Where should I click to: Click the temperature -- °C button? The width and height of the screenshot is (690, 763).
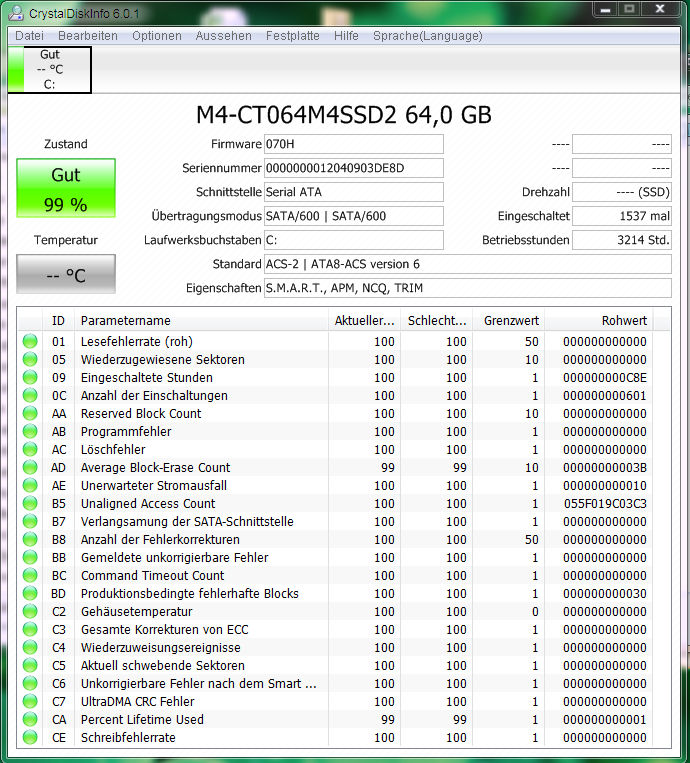point(66,274)
